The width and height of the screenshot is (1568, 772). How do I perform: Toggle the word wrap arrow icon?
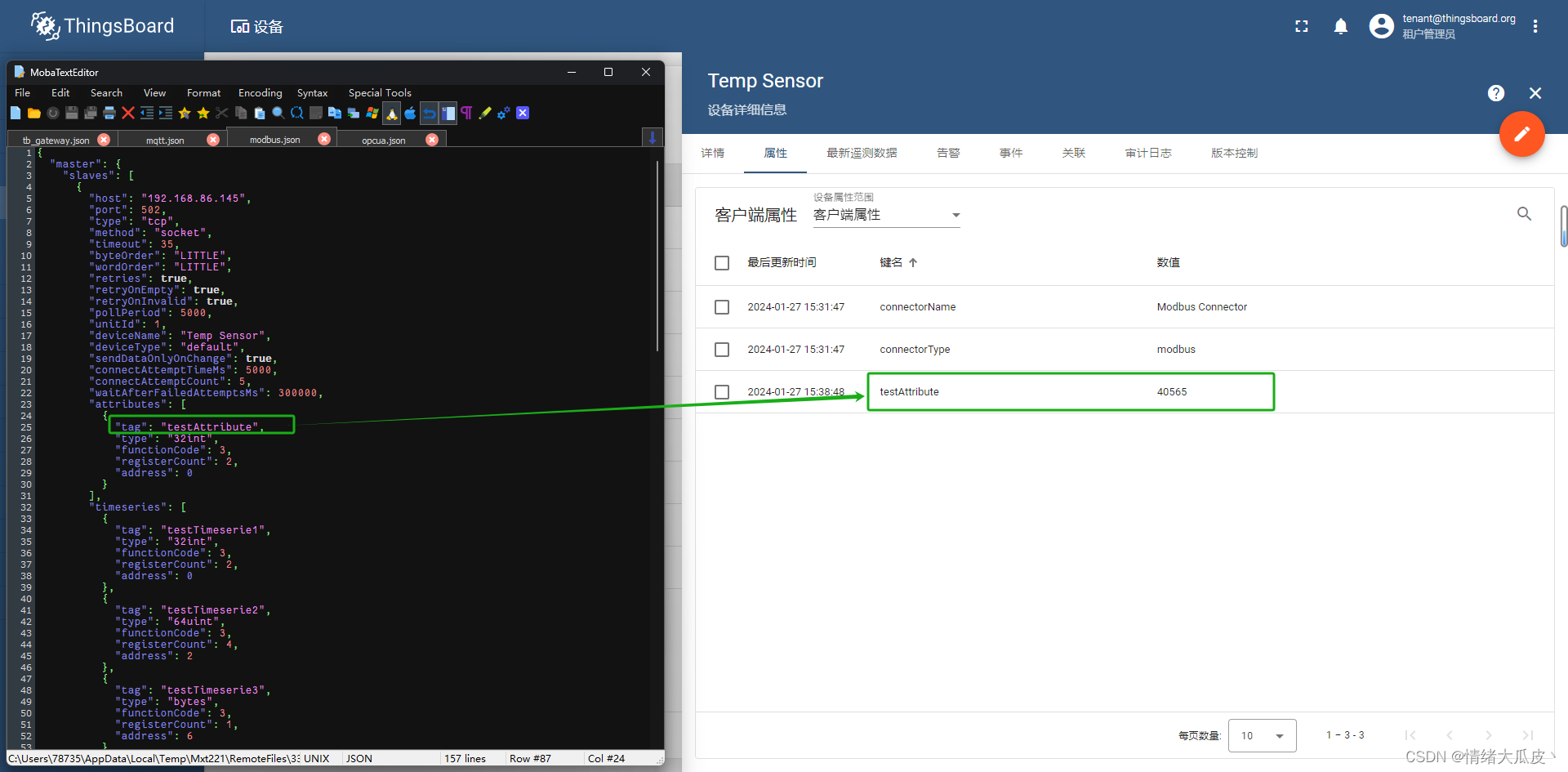click(430, 113)
